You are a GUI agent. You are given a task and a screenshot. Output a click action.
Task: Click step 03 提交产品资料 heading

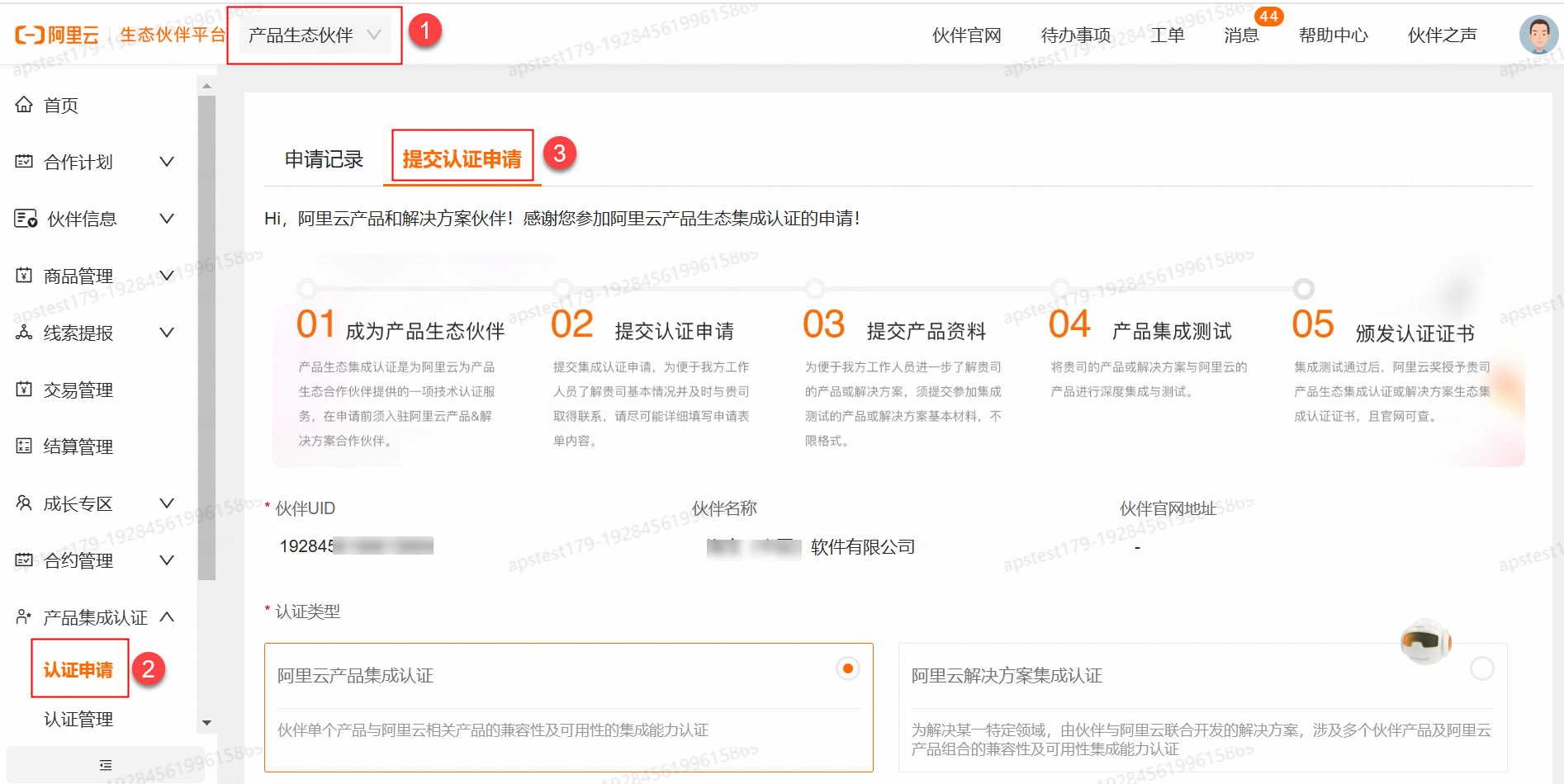pyautogui.click(x=927, y=331)
